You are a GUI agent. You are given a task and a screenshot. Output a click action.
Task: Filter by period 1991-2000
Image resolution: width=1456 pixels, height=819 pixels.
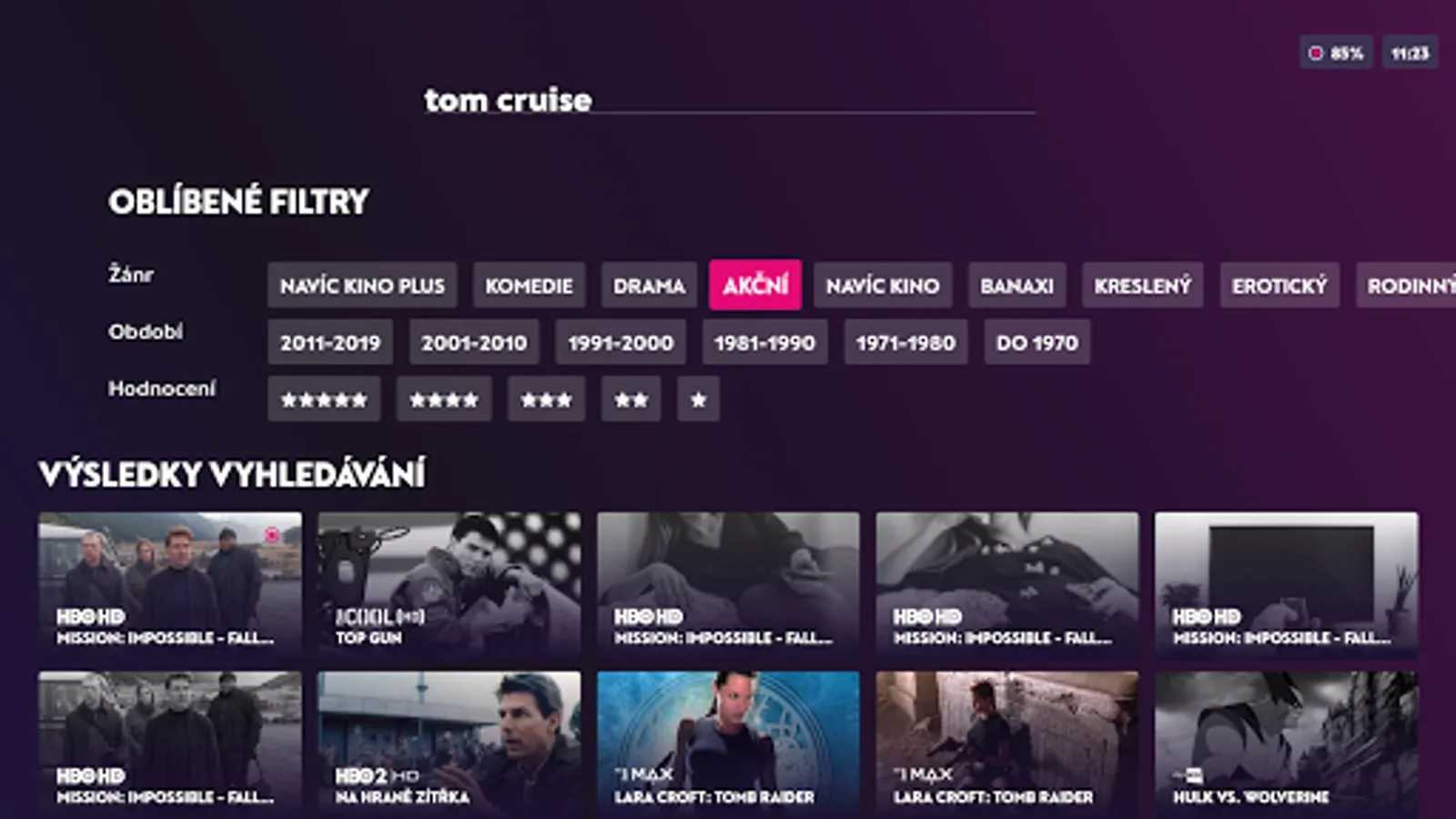(621, 342)
